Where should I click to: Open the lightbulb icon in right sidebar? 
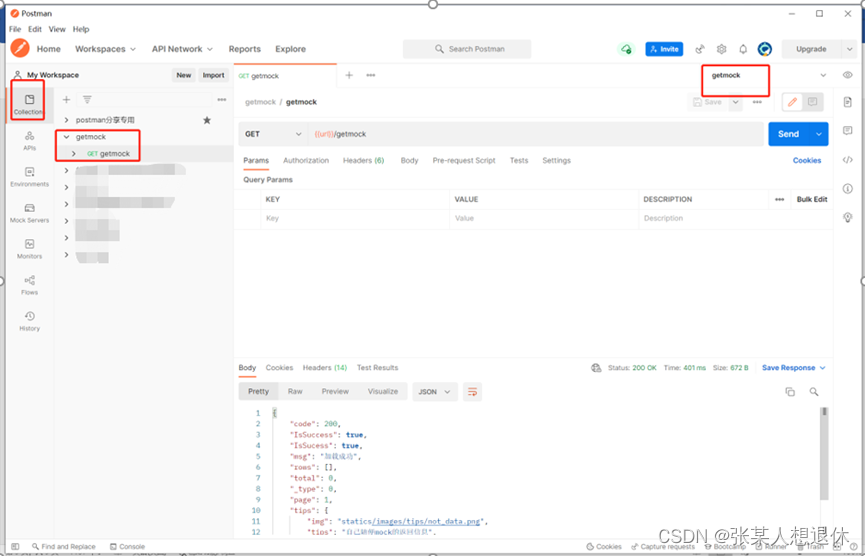coord(848,217)
